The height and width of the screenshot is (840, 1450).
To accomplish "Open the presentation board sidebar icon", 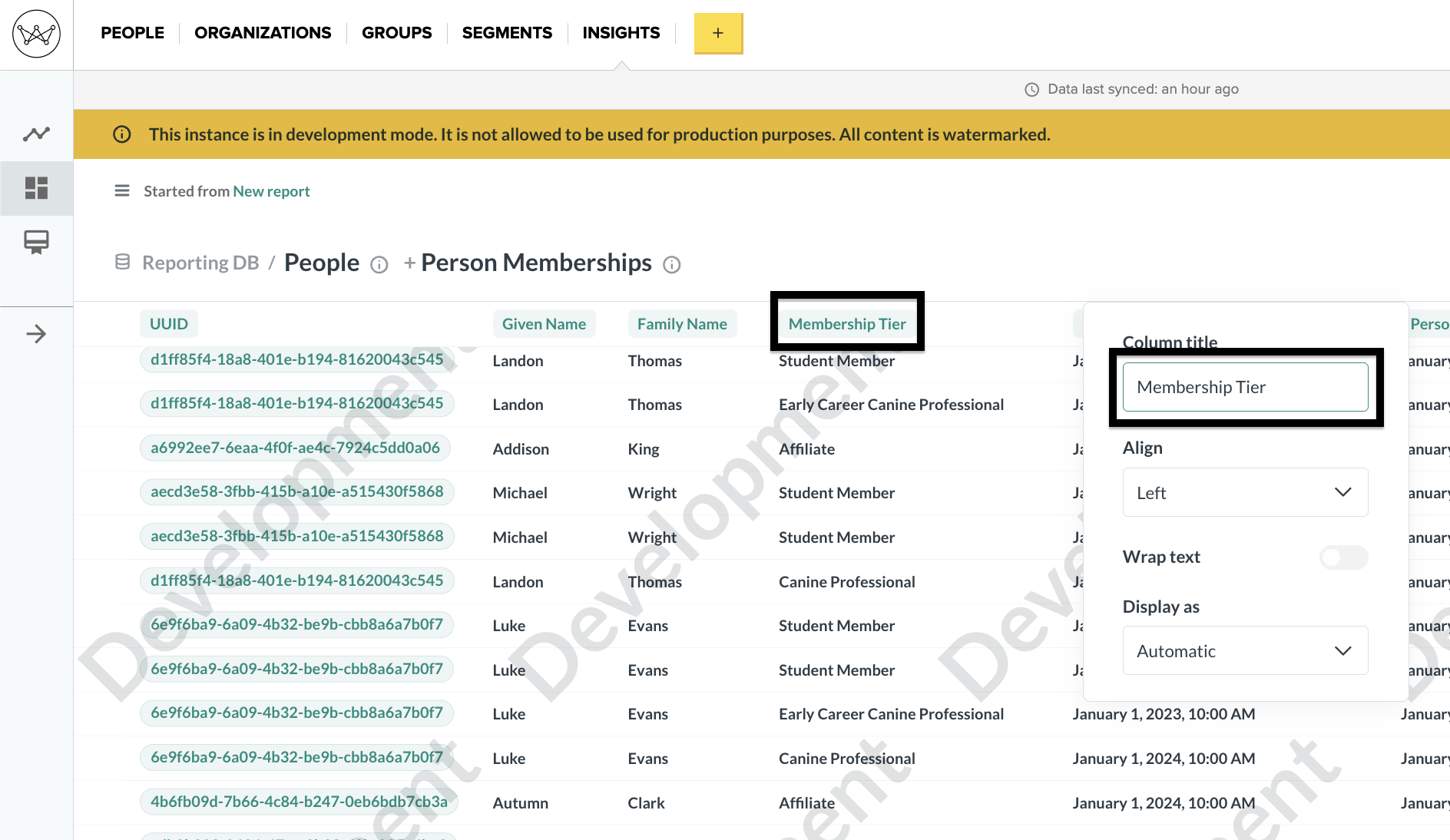I will [x=36, y=243].
